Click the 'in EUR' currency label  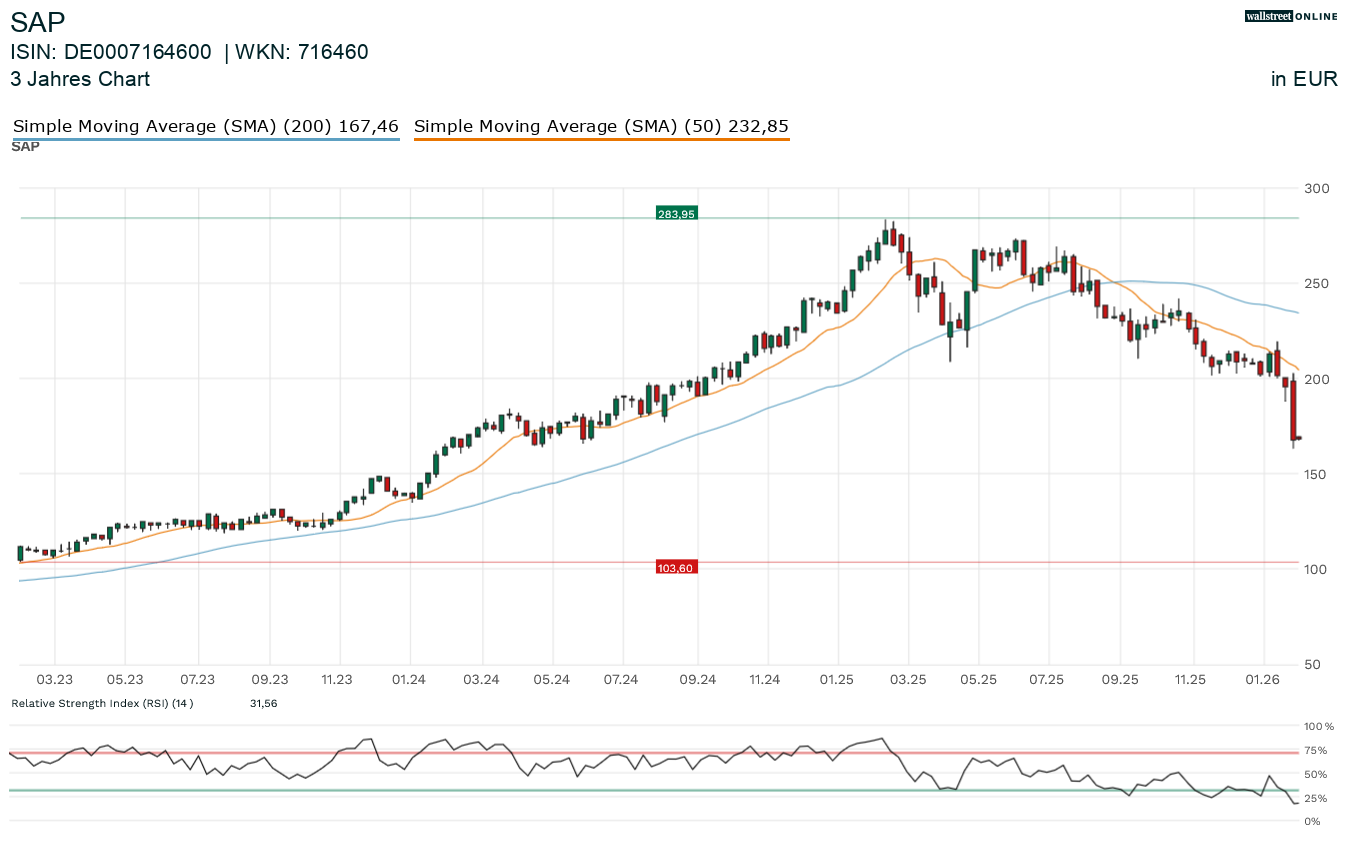point(1304,79)
